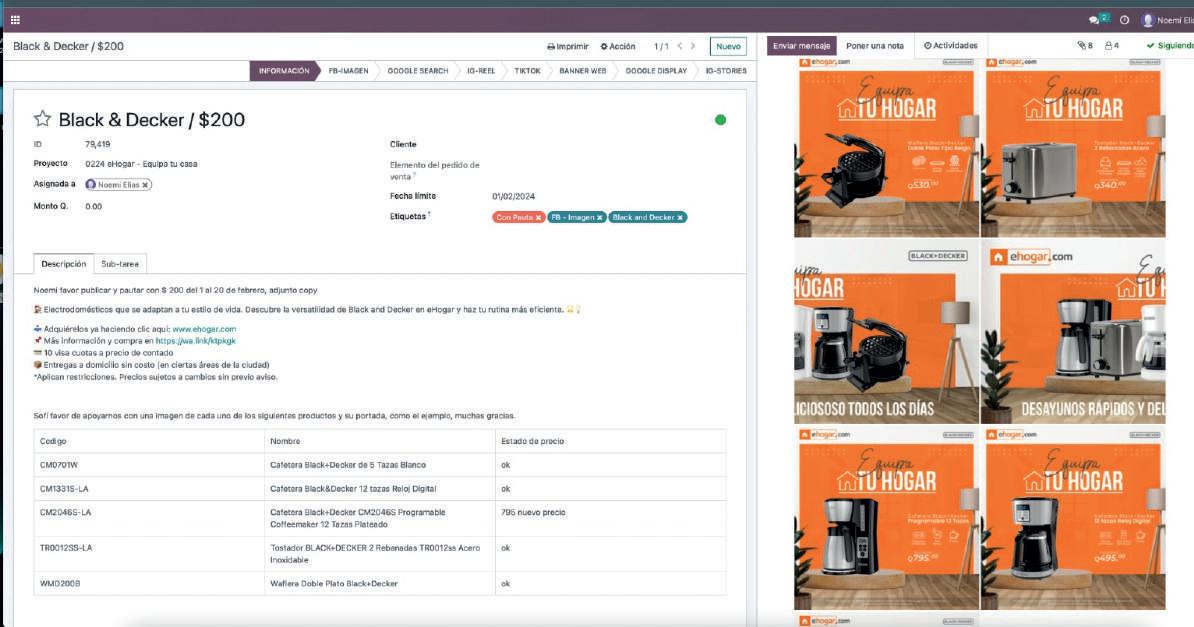This screenshot has width=1194, height=627.
Task: Click table cell WM0200B
Action: click(150, 584)
